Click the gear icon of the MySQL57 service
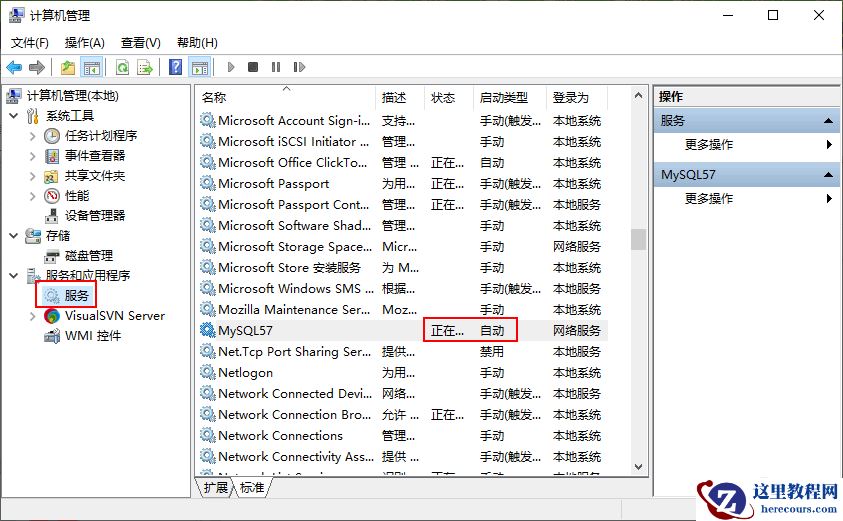 (x=208, y=330)
